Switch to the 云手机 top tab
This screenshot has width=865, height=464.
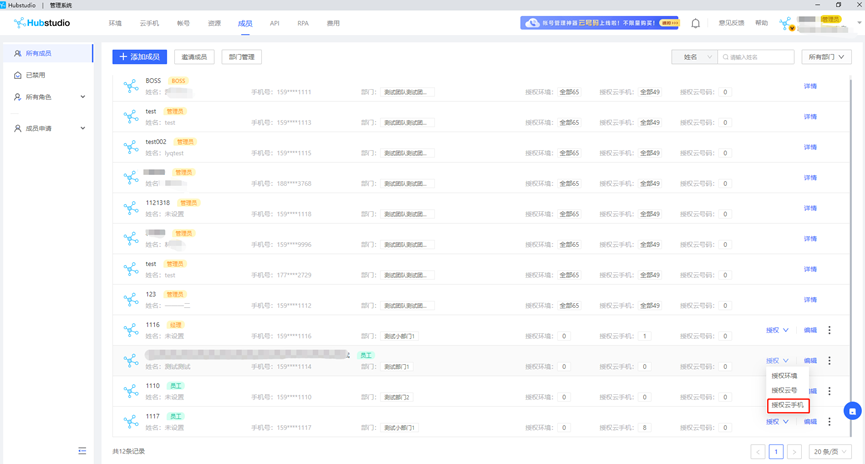point(149,23)
